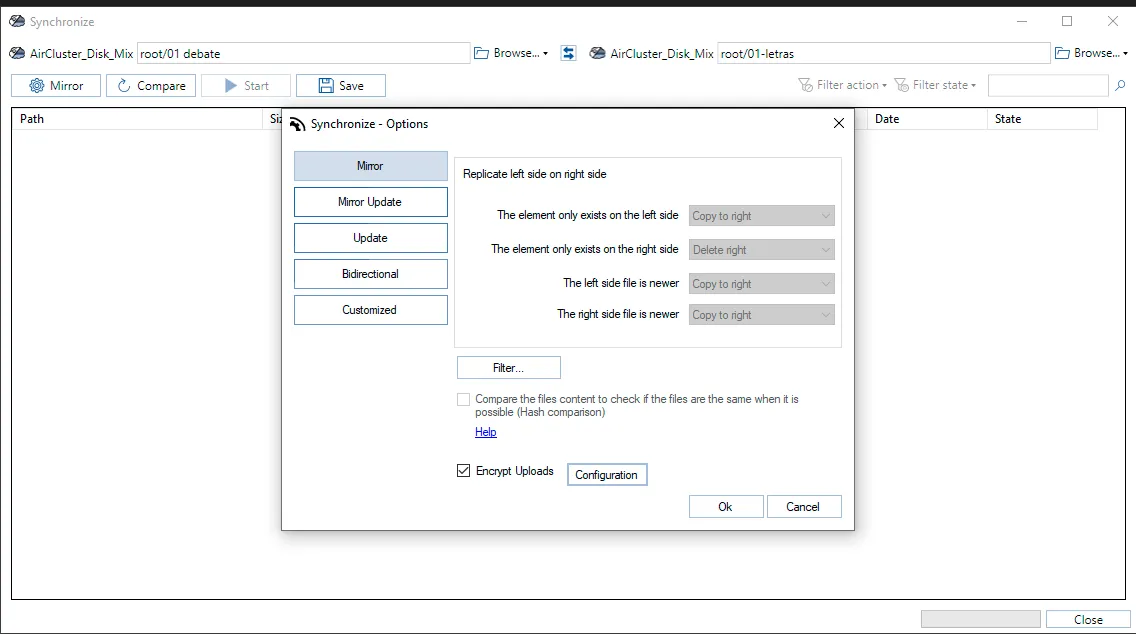Click the search magnifier icon

(x=1120, y=85)
